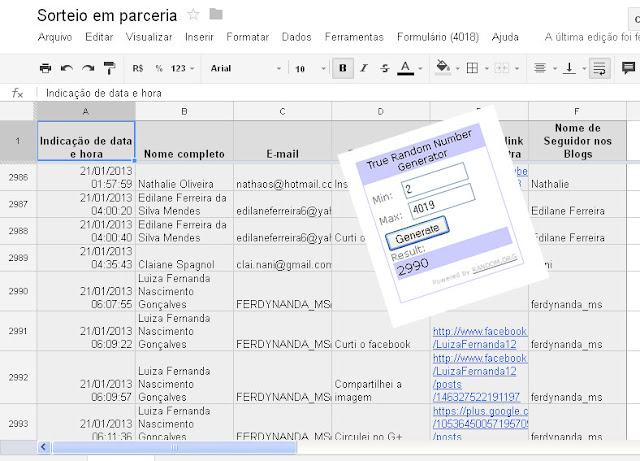Expand vertical align dropdown arrow
This screenshot has height=461, width=640.
click(584, 69)
